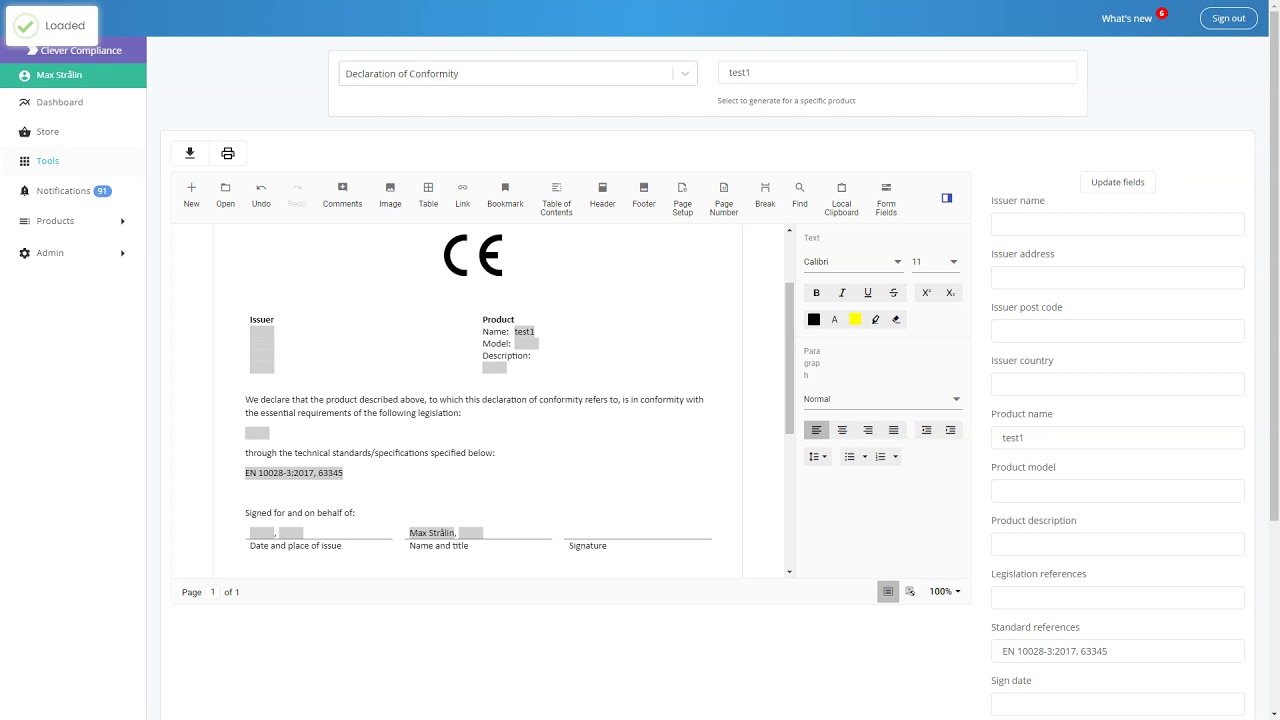This screenshot has height=720, width=1280.
Task: Toggle Superscript formatting
Action: tap(926, 293)
